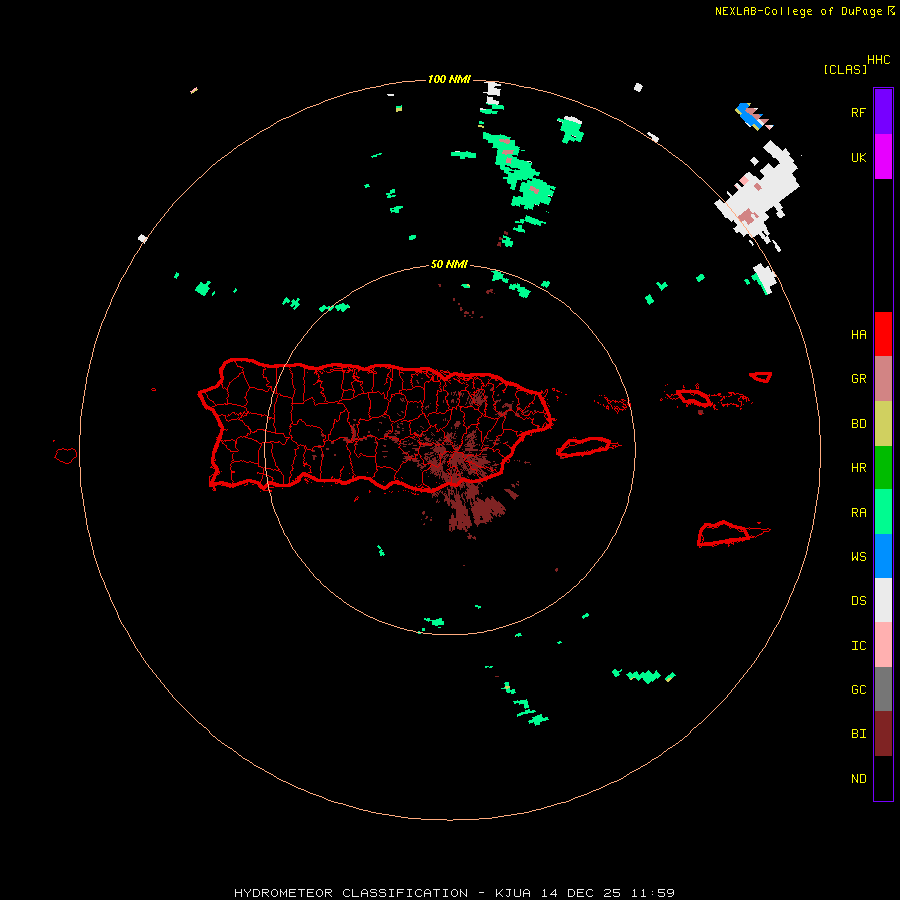Click the large white dry snow echo northeast
The image size is (900, 900).
pyautogui.click(x=761, y=192)
